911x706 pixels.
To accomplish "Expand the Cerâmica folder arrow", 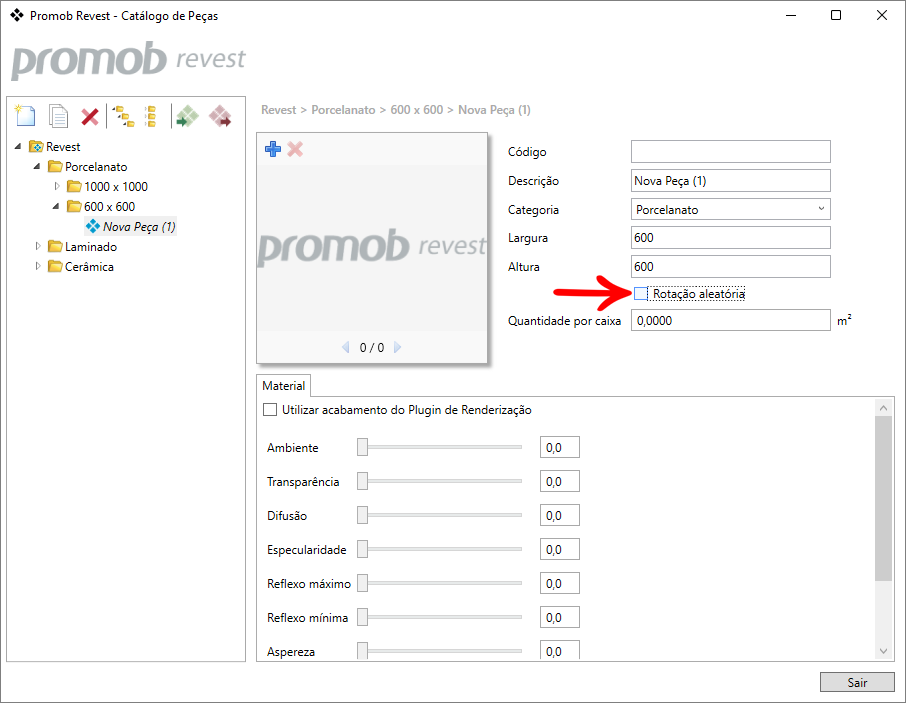I will (x=38, y=267).
